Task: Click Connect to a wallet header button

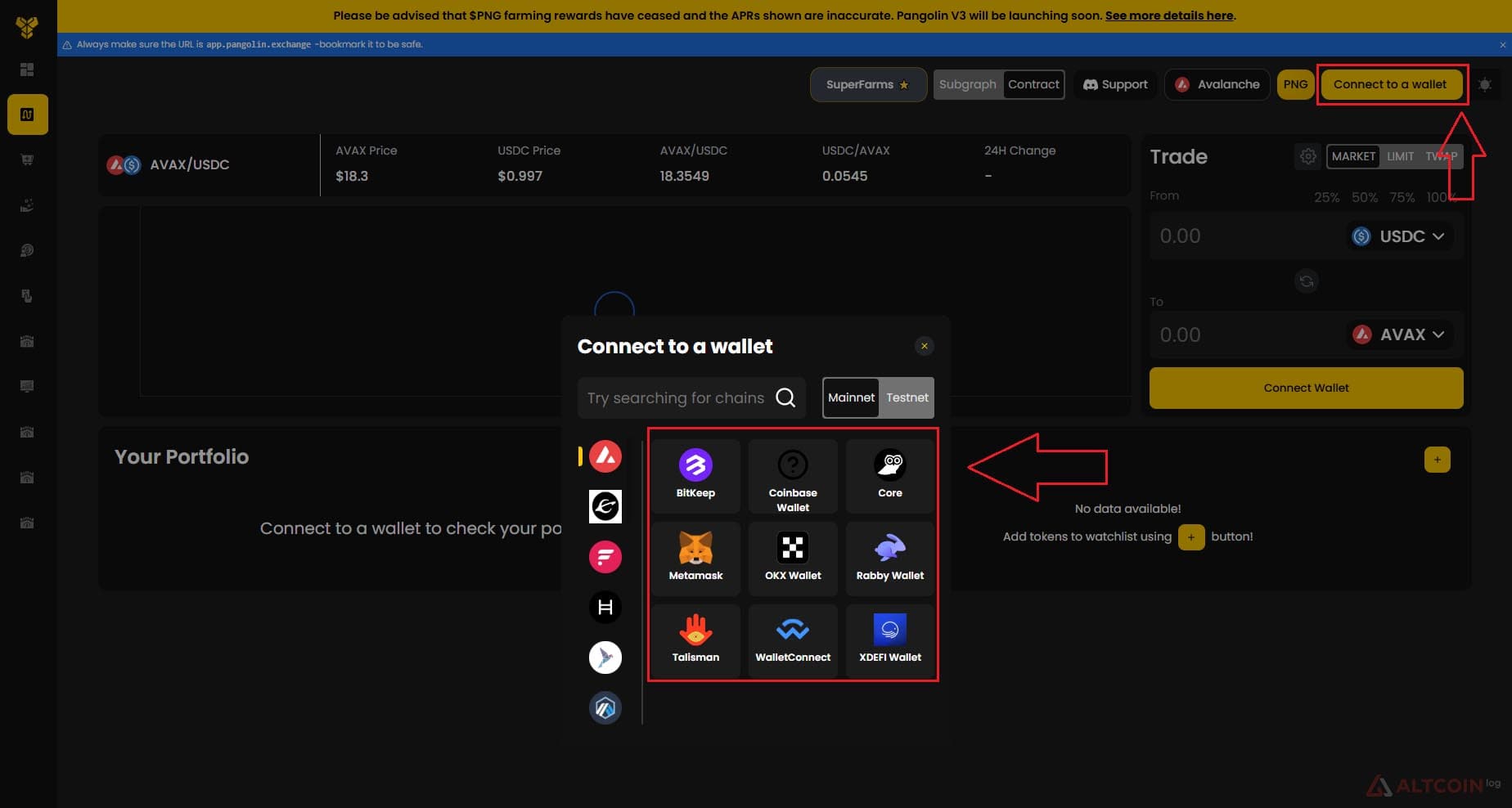Action: pos(1390,84)
